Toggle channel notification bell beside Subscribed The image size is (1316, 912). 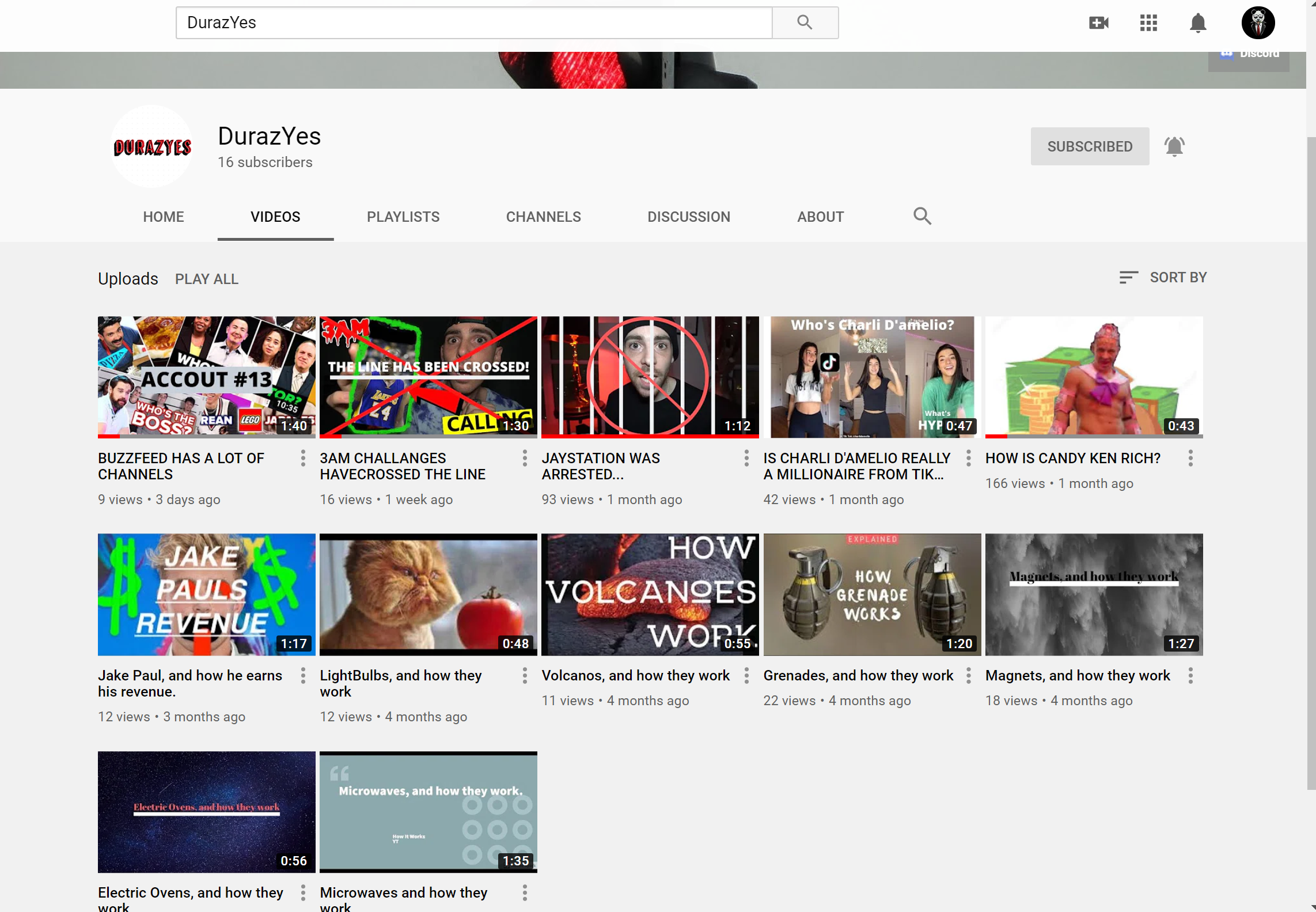pos(1174,146)
